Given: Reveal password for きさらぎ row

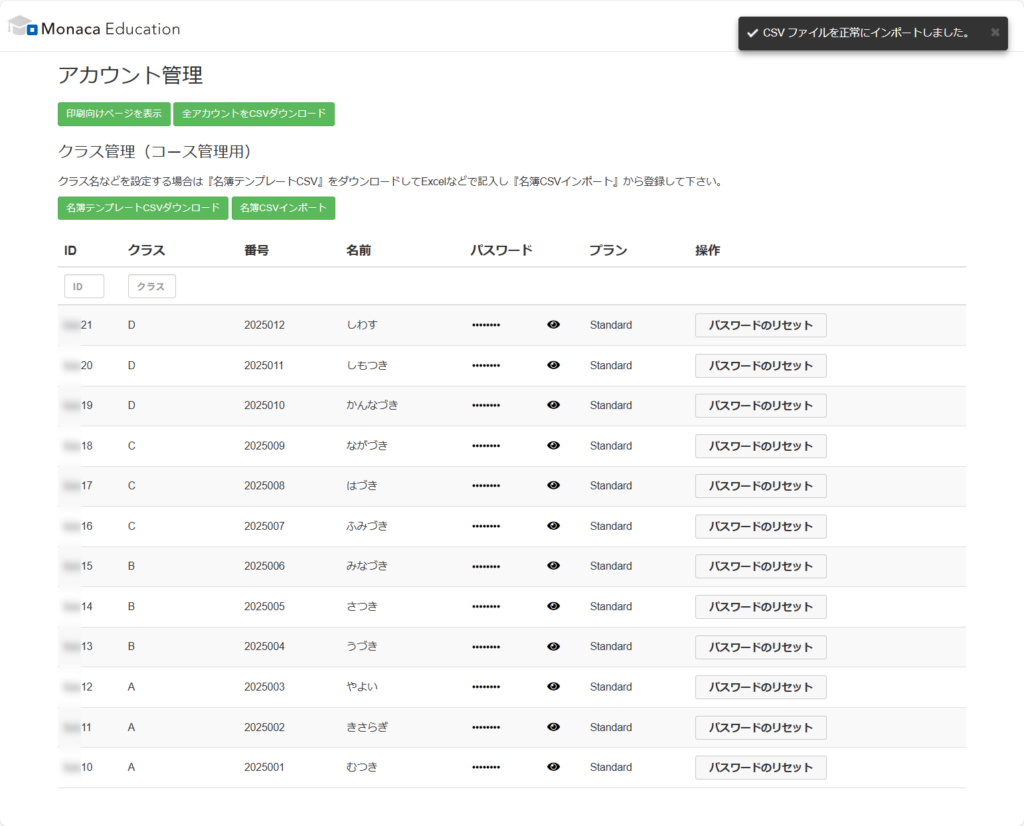Looking at the screenshot, I should coord(553,727).
